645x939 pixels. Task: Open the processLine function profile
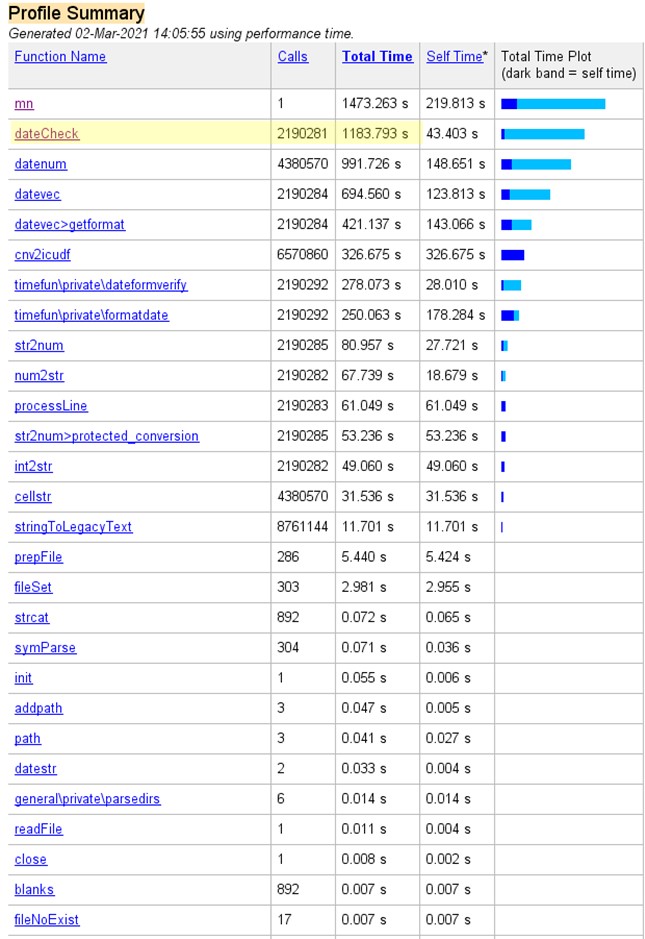click(51, 406)
